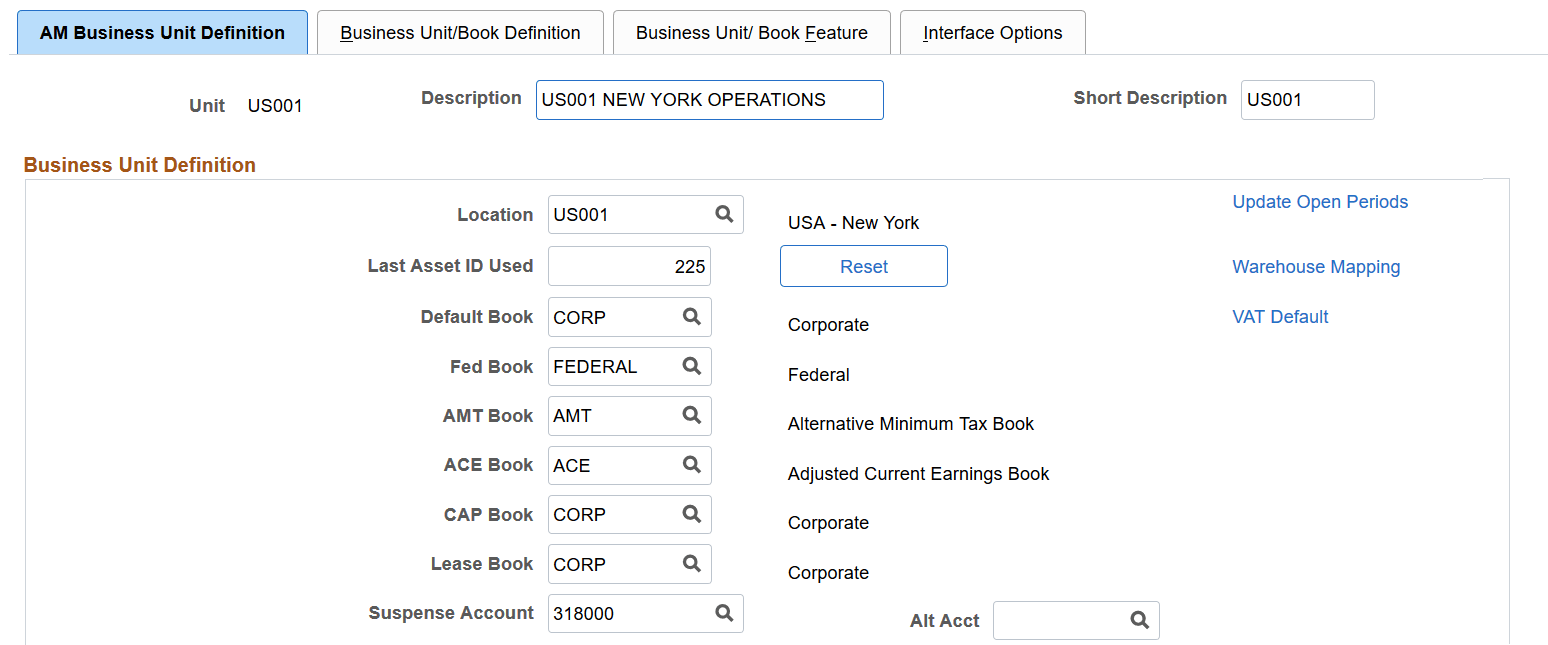Screen dimensions: 1548x645
Task: Switch to the Business Unit/Book Definition tab
Action: pos(460,32)
